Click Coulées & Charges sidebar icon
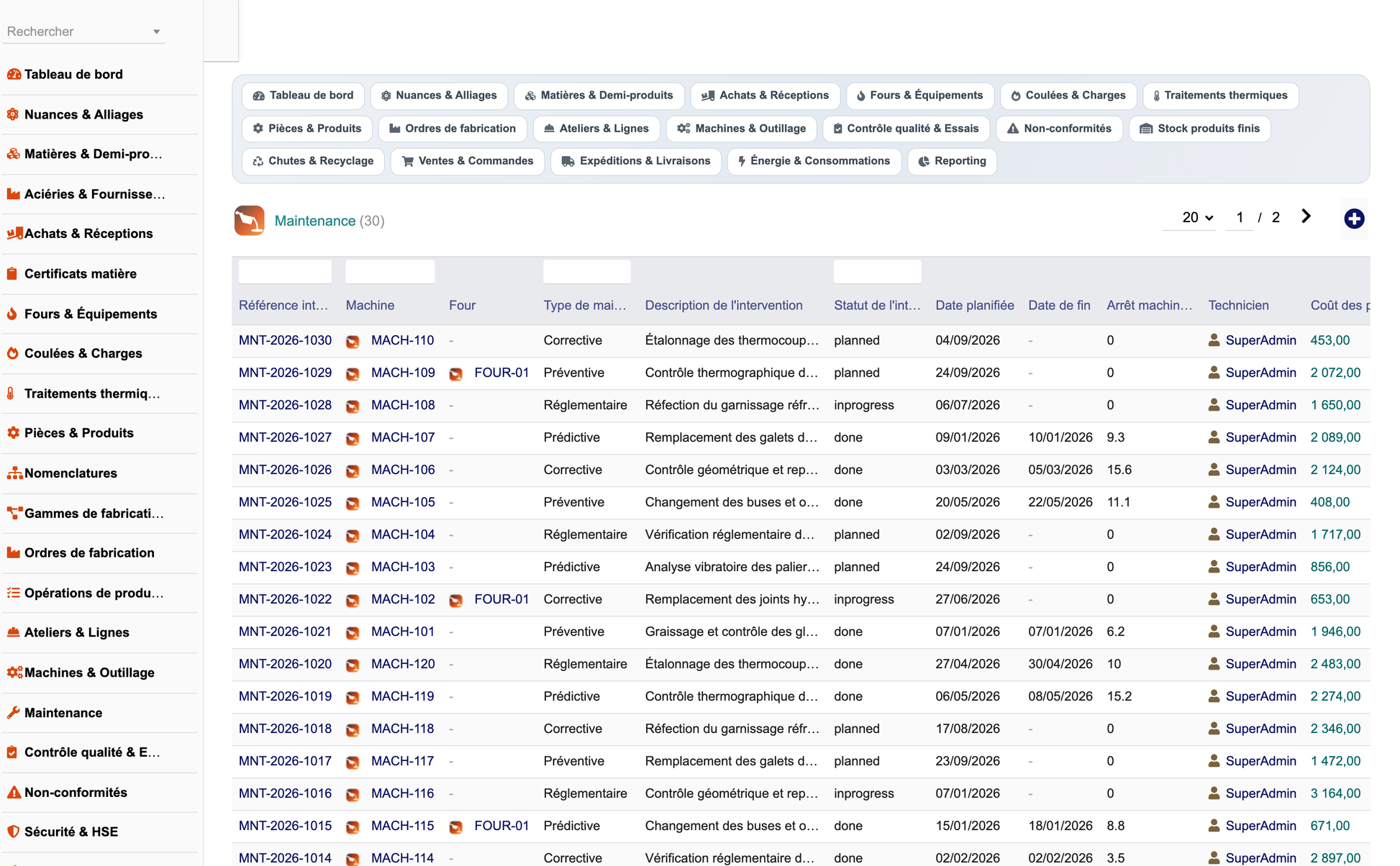The width and height of the screenshot is (1400, 866). point(12,353)
